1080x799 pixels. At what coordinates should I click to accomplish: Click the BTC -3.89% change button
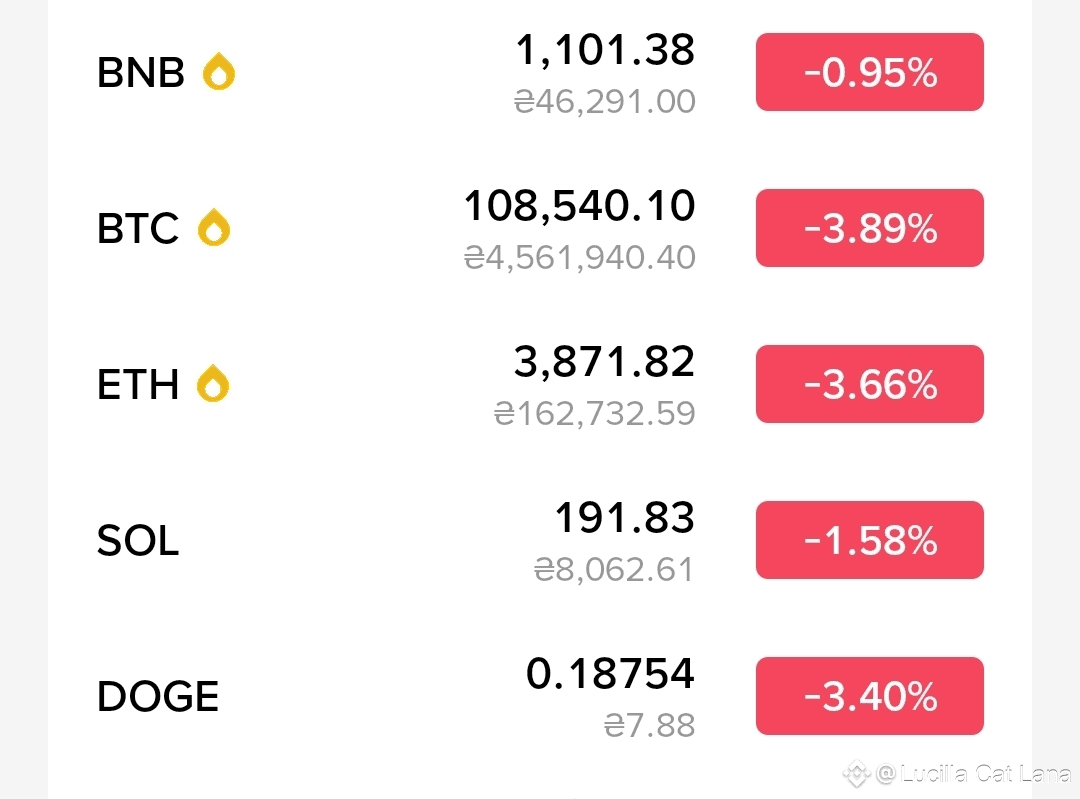coord(869,228)
